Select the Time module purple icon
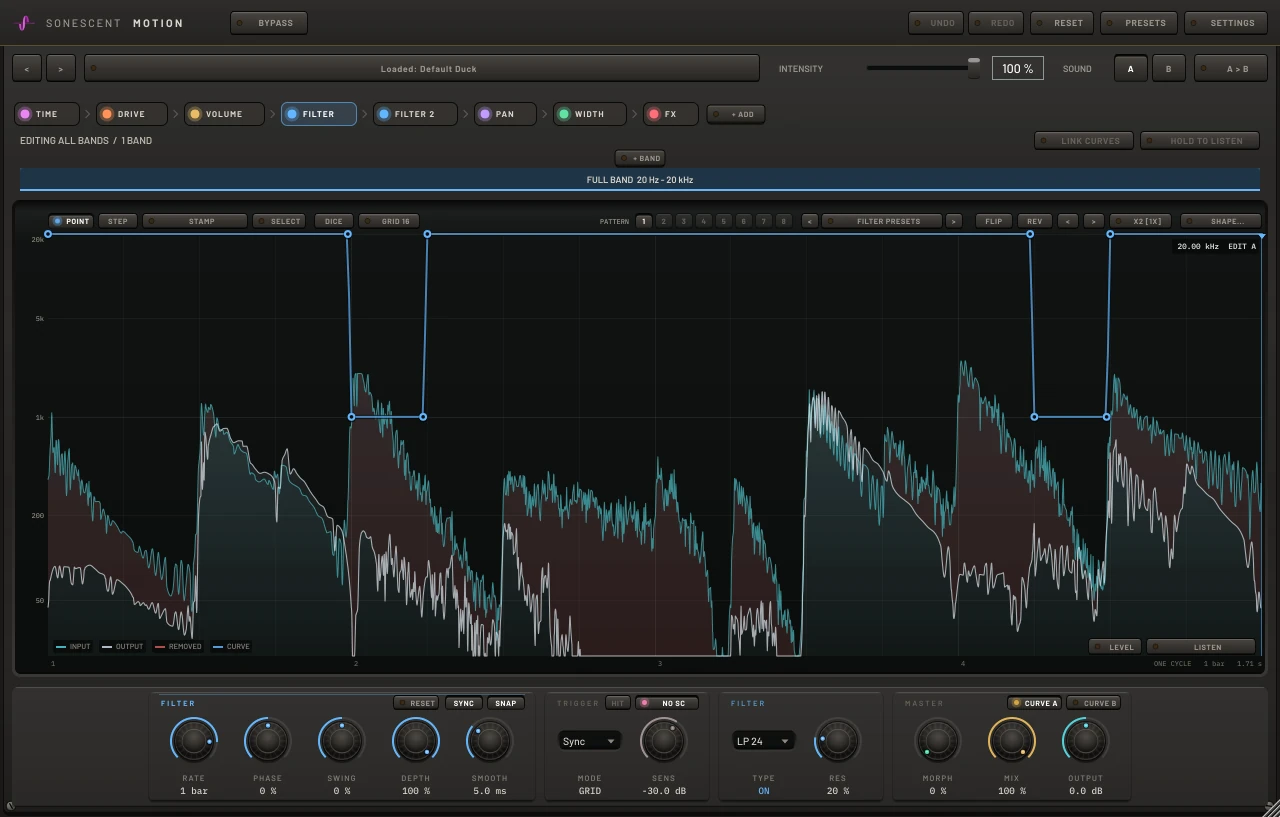 [x=25, y=114]
